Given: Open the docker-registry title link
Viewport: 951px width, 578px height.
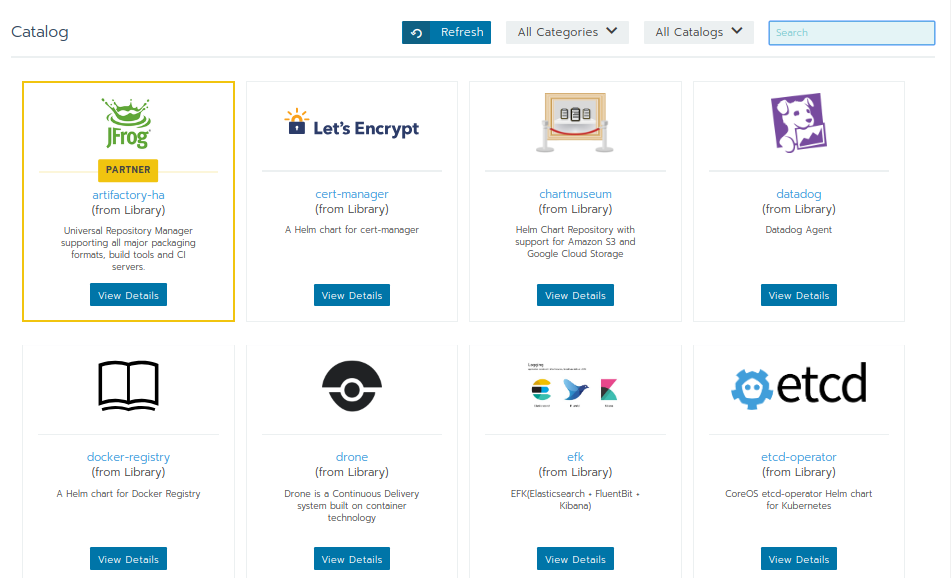Looking at the screenshot, I should click(129, 457).
